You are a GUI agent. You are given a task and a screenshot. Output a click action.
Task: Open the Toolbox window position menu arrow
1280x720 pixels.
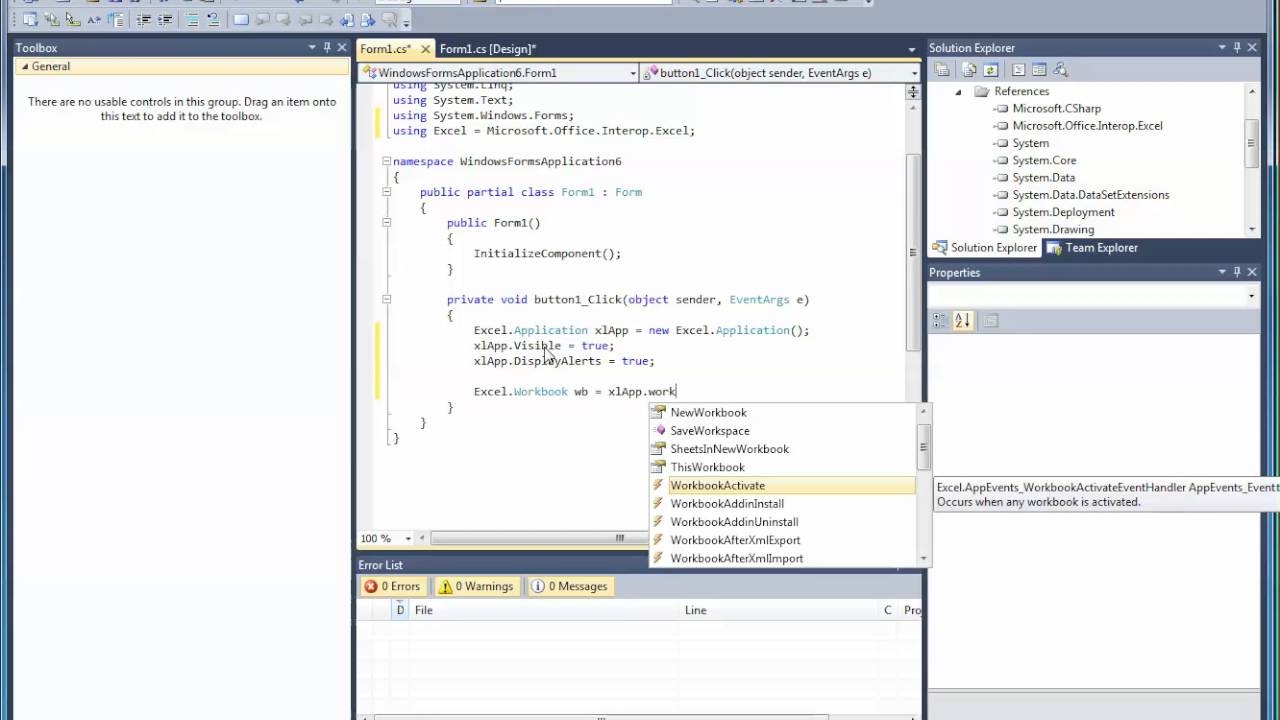[x=312, y=48]
